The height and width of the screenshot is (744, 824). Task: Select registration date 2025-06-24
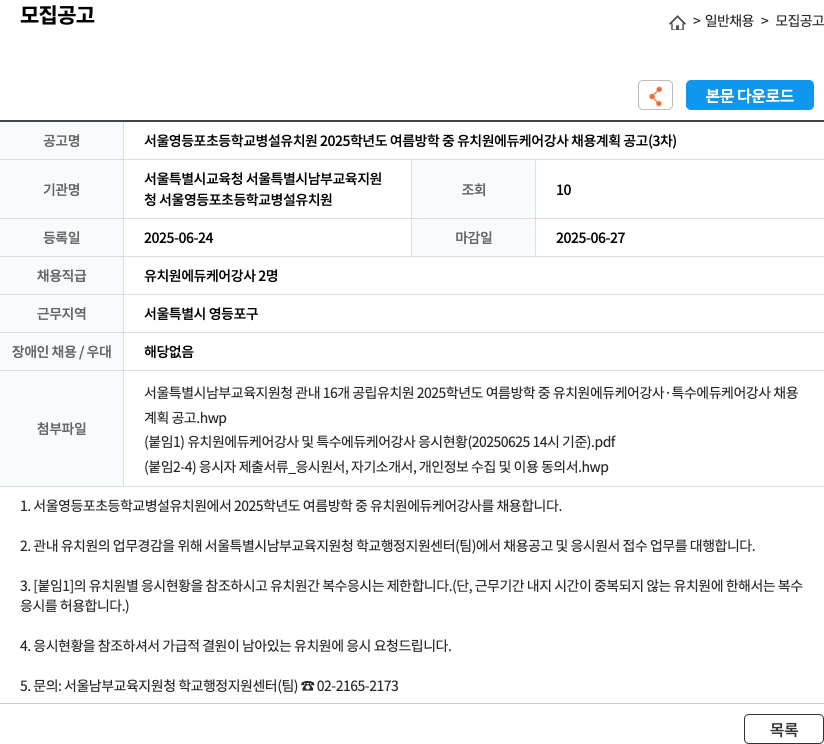click(x=179, y=238)
